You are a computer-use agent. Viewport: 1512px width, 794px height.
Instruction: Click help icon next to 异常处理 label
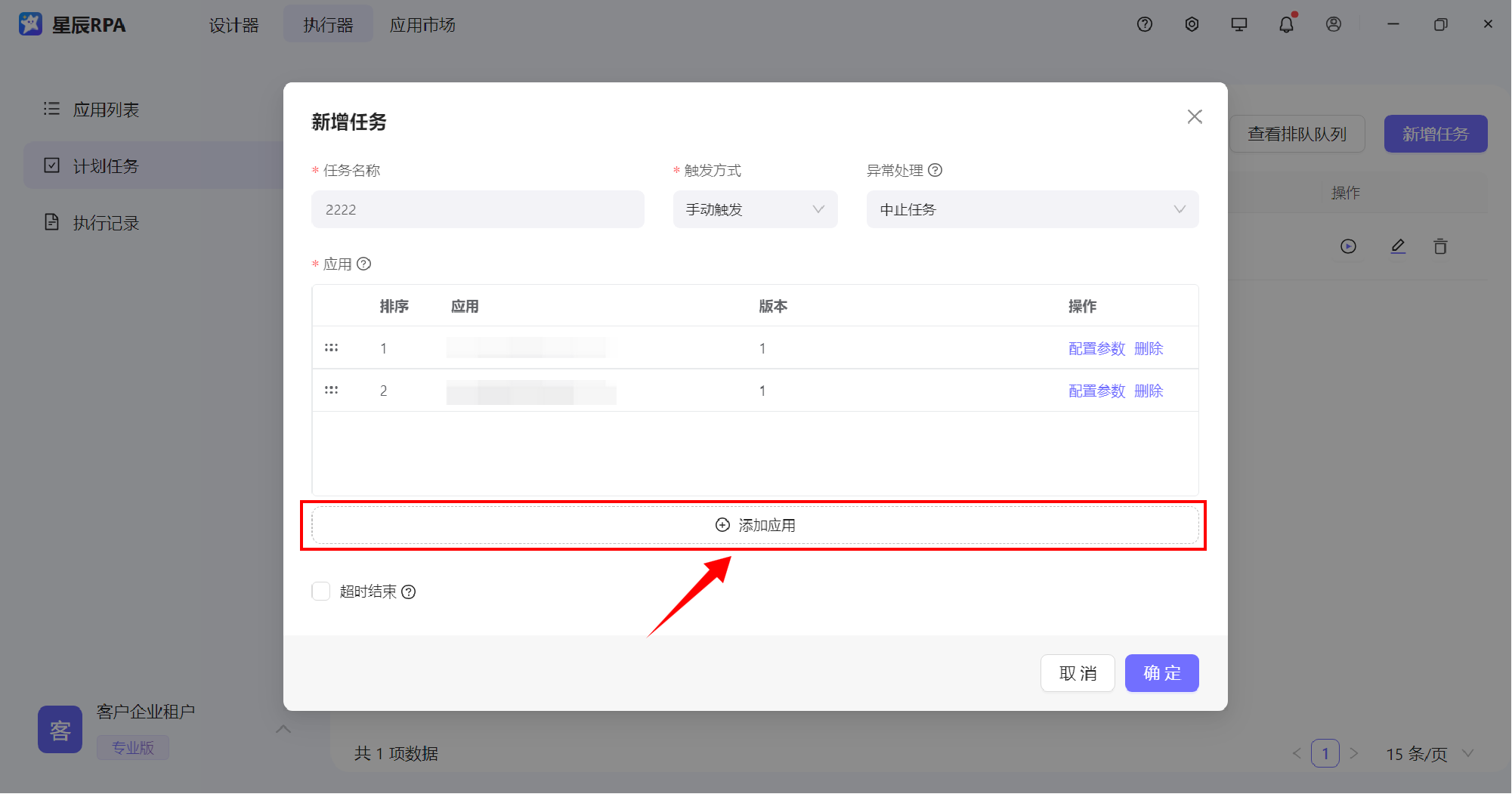[x=935, y=170]
